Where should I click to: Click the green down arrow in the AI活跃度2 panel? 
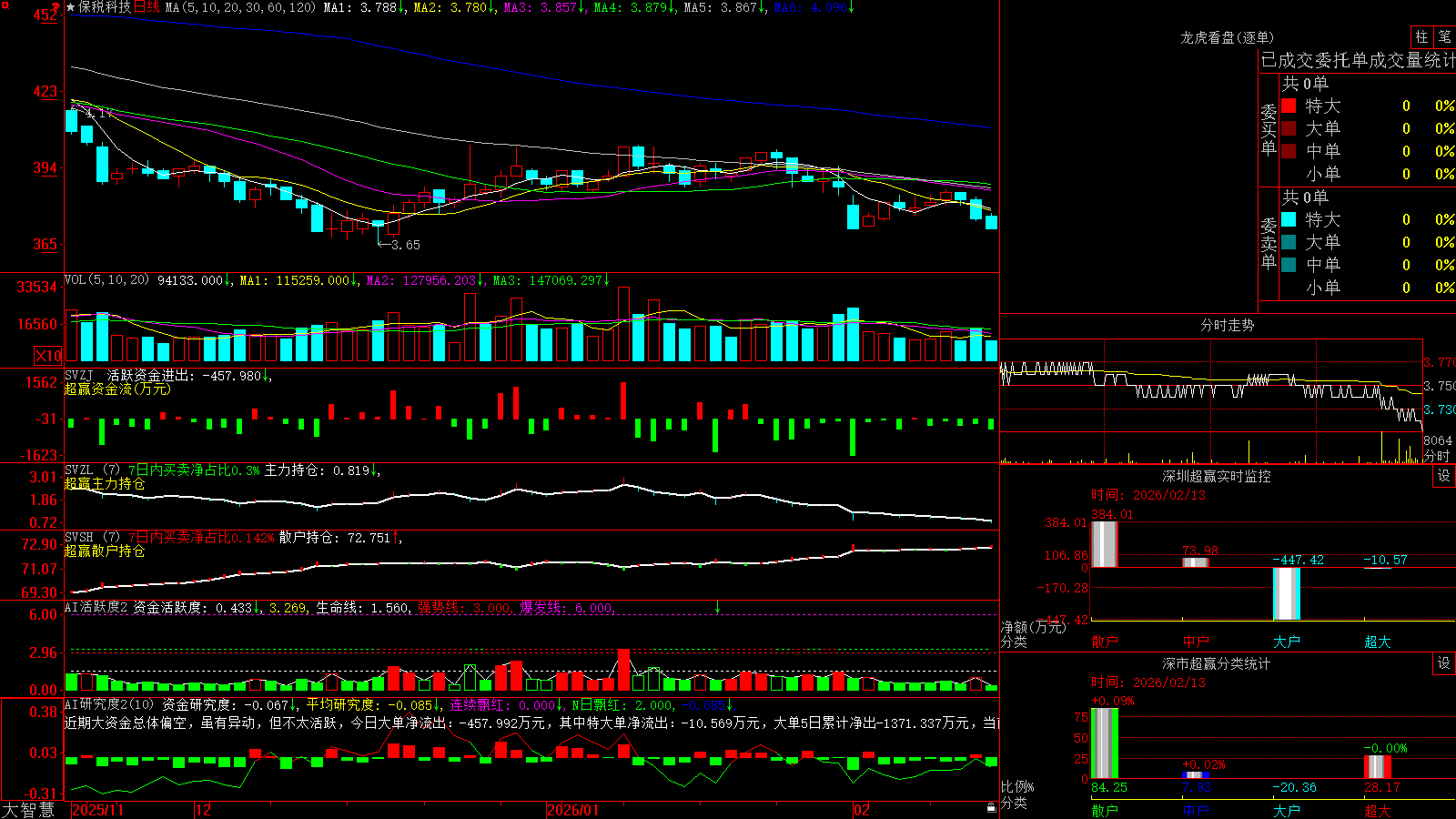click(717, 607)
